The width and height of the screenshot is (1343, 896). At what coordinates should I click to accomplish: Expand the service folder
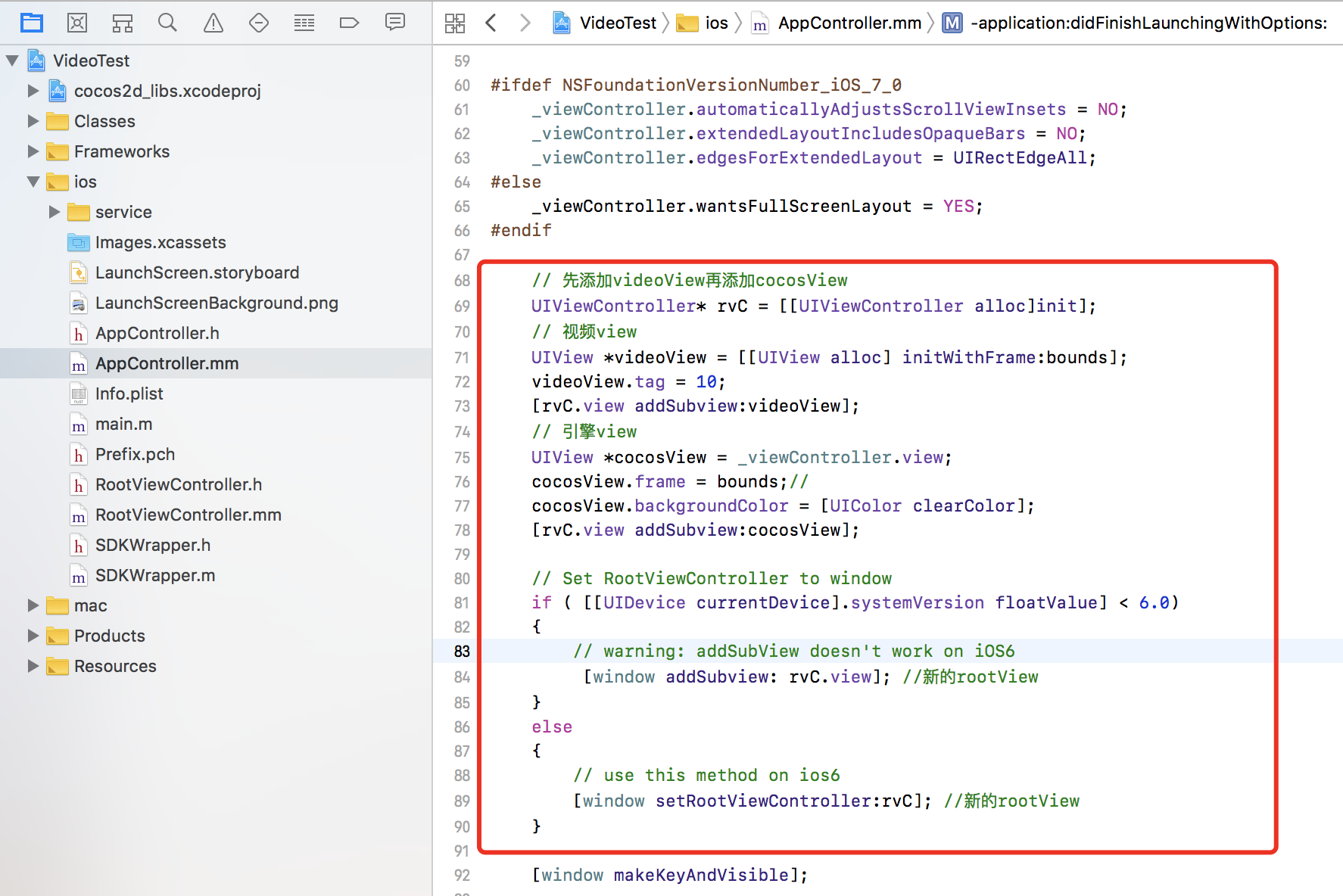(53, 212)
